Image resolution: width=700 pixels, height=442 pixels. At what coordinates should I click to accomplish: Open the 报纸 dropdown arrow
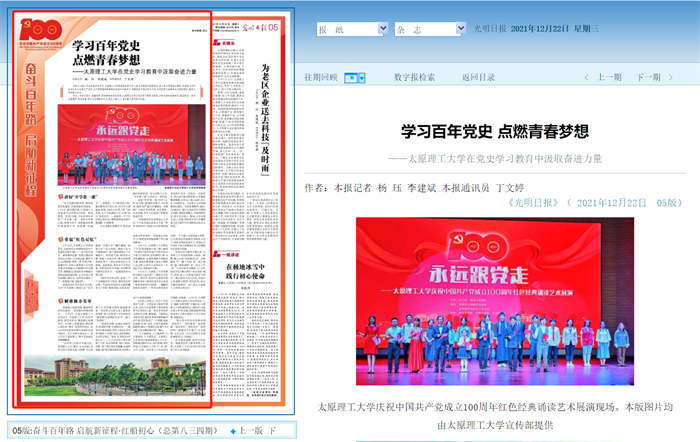coord(383,30)
